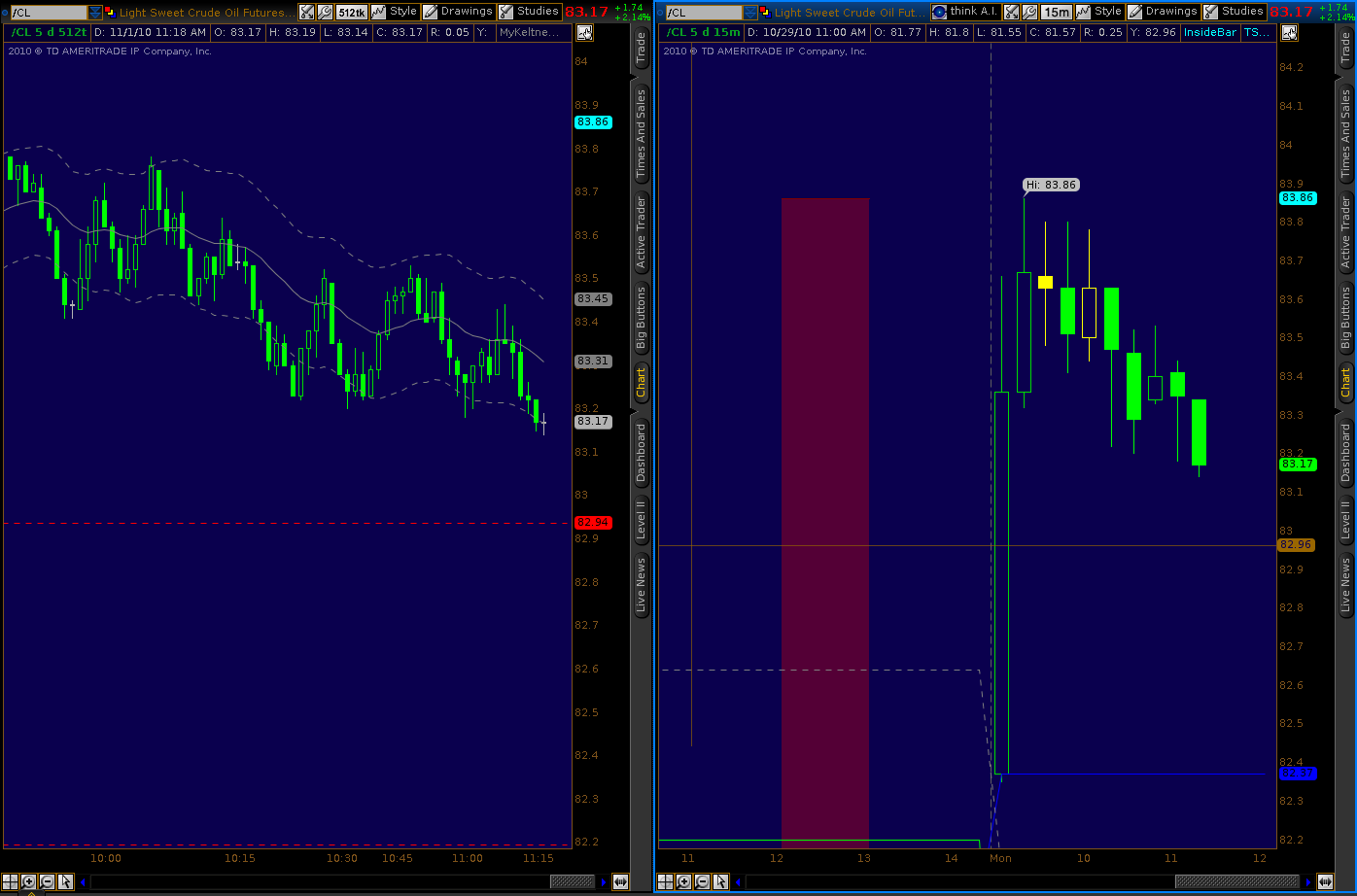This screenshot has height=896, width=1357.
Task: Click right chart zoom in icon
Action: coord(684,882)
